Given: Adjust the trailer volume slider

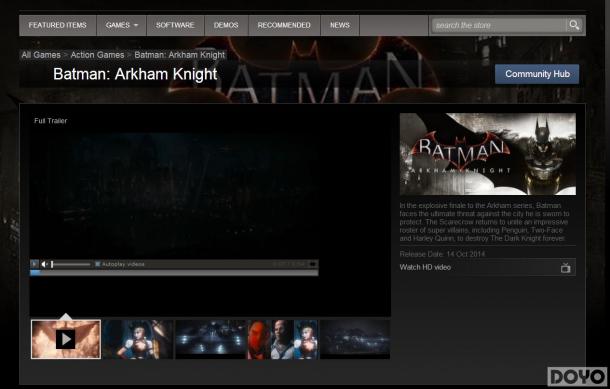Looking at the screenshot, I should (x=71, y=265).
